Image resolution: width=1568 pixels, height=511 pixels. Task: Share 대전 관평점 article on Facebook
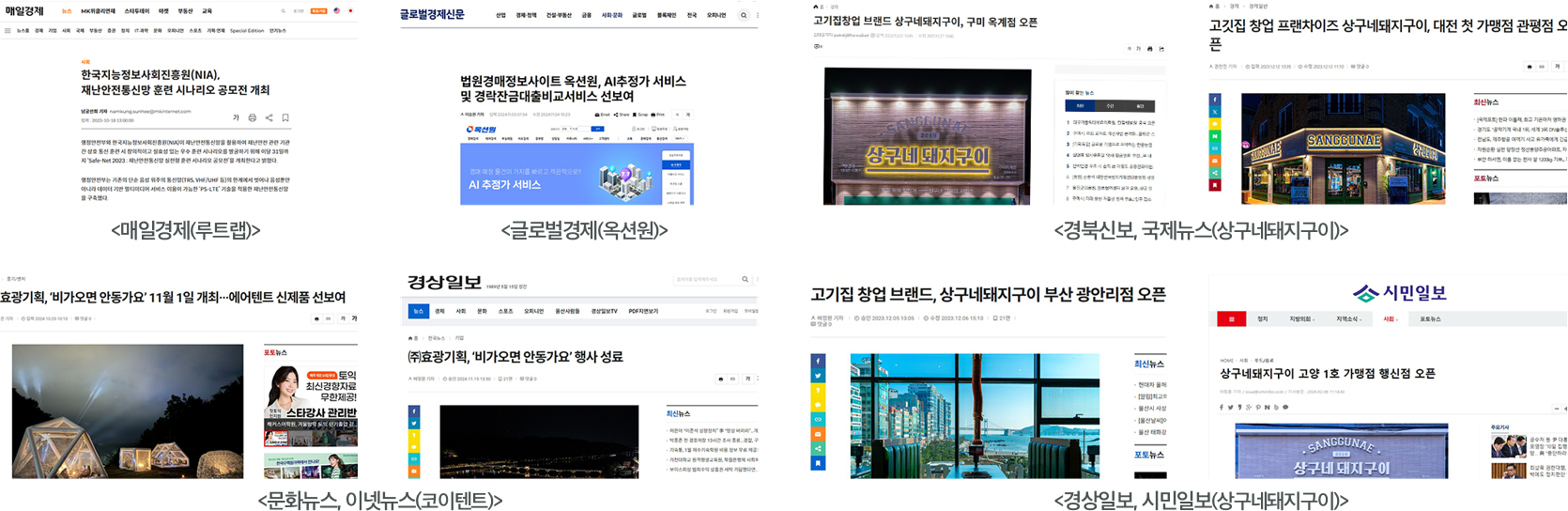(1215, 100)
